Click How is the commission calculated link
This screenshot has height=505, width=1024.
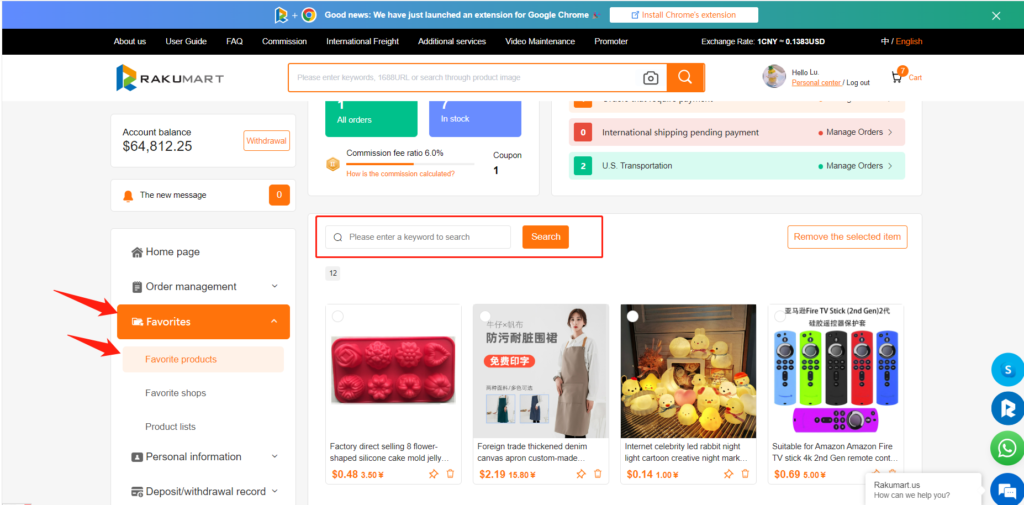tap(400, 174)
